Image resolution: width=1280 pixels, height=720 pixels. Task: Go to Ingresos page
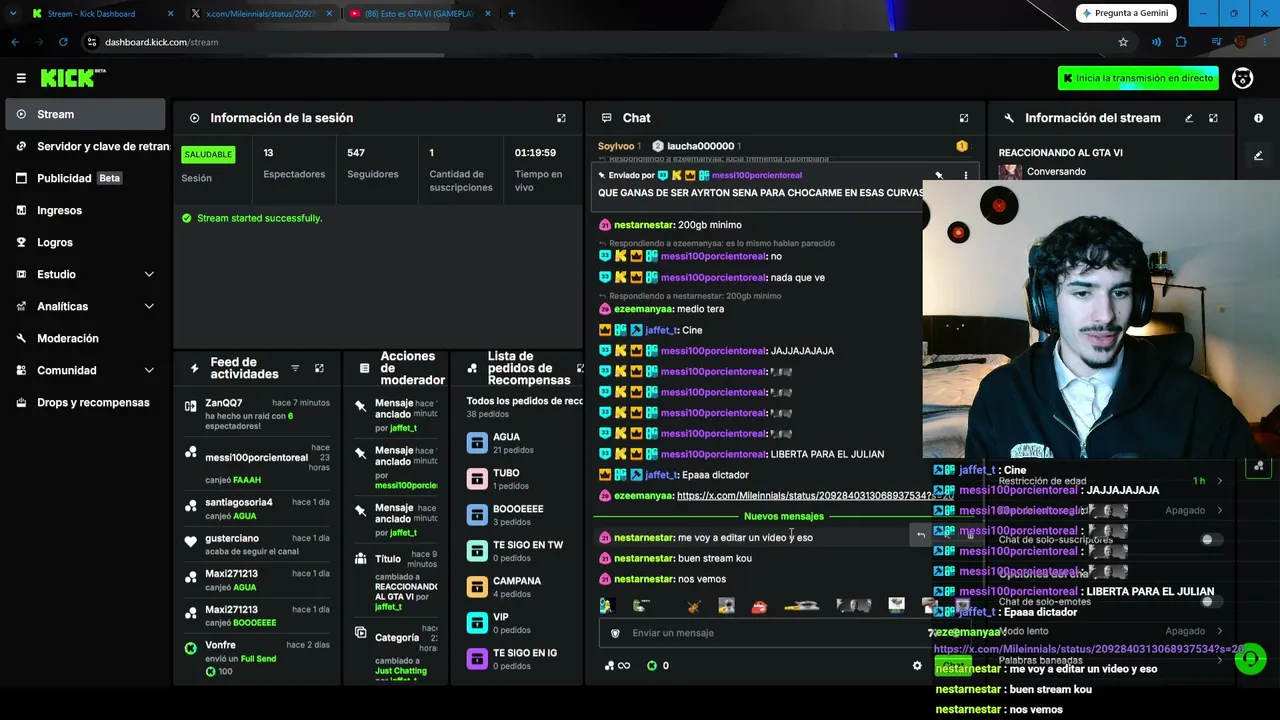85,210
